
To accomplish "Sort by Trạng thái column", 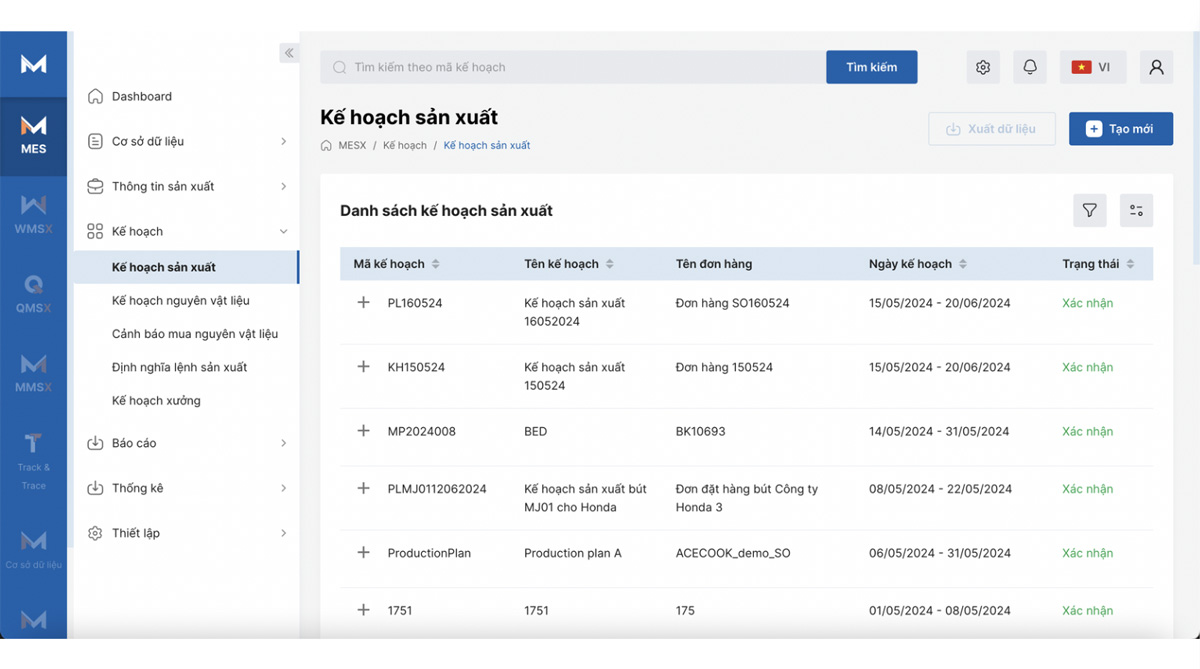I will click(1130, 264).
